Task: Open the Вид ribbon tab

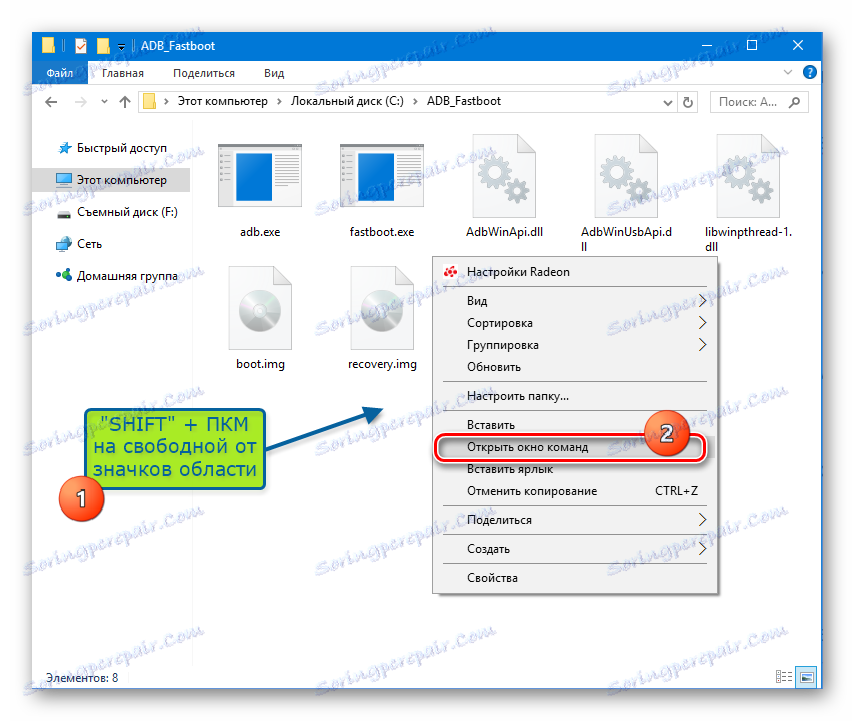Action: pyautogui.click(x=274, y=73)
